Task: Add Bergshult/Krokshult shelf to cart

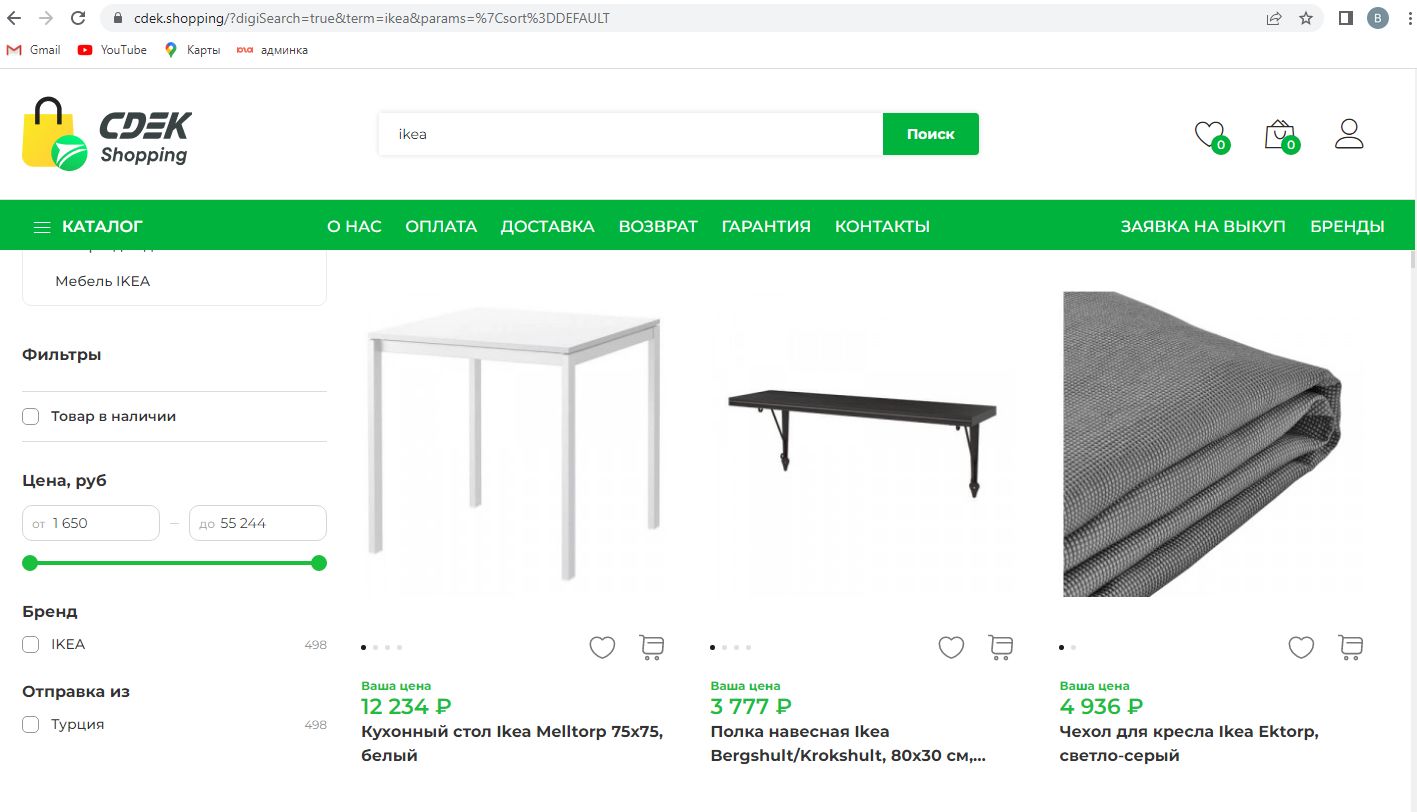Action: click(1001, 648)
